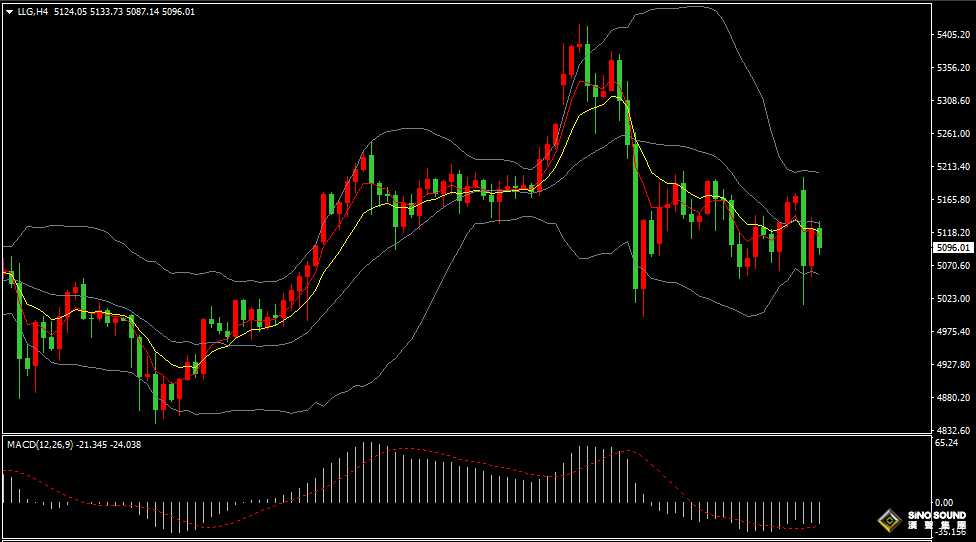Click the LLG,H4 symbol label

point(33,12)
